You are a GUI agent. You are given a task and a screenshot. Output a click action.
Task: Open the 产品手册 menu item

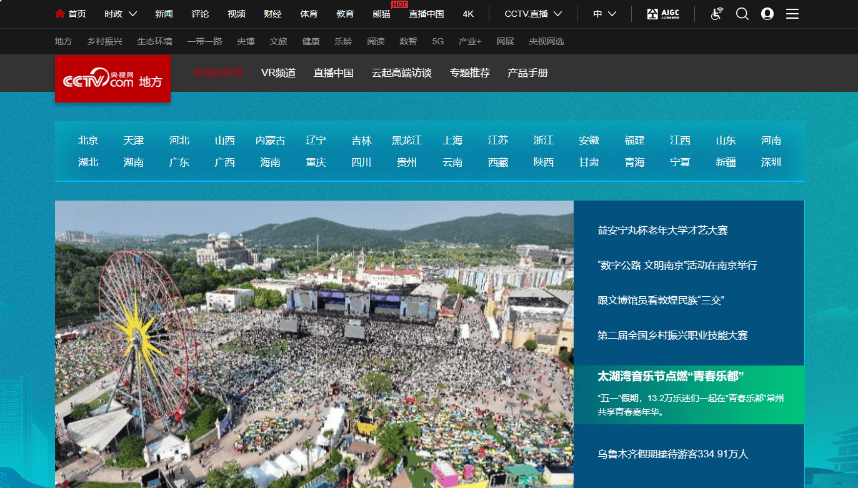click(528, 73)
